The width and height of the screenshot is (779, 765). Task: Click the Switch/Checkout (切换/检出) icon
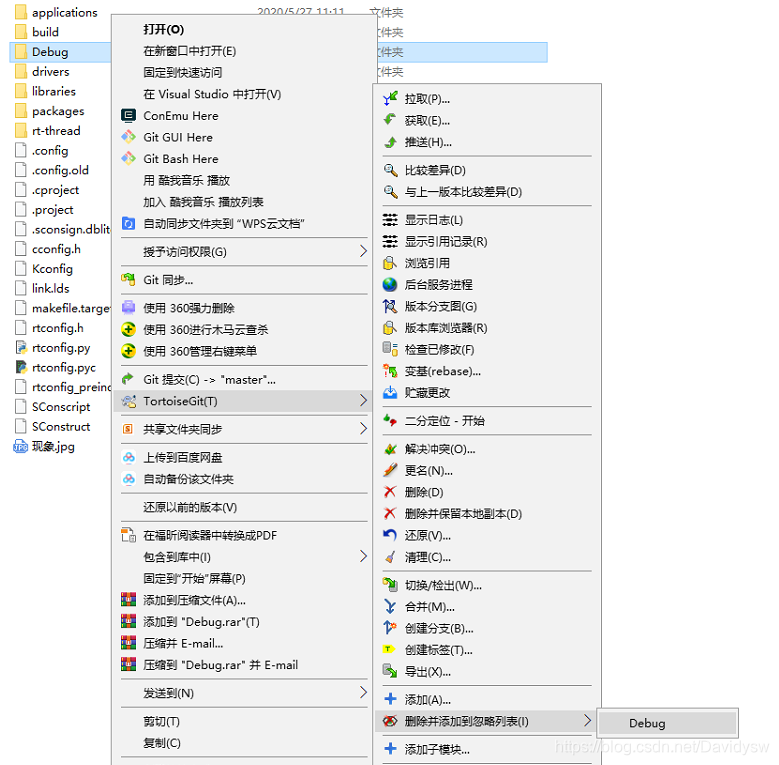tap(390, 585)
